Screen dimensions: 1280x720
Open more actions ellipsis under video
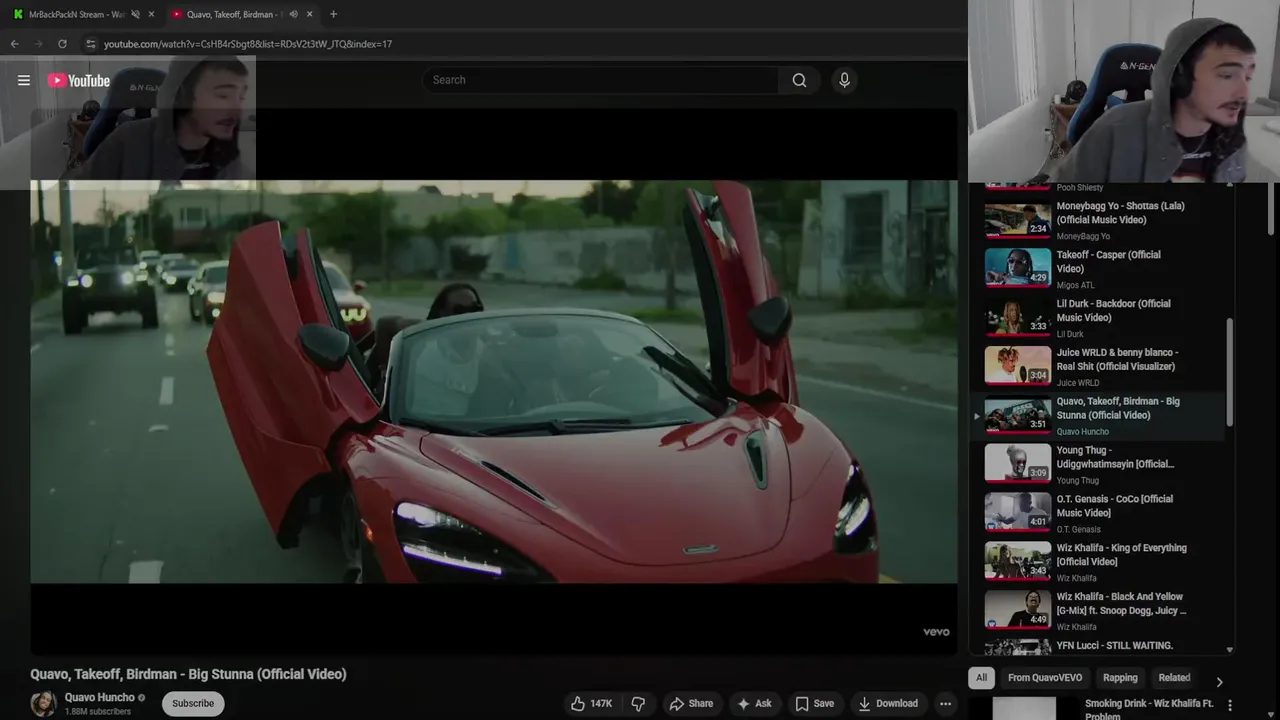[945, 703]
